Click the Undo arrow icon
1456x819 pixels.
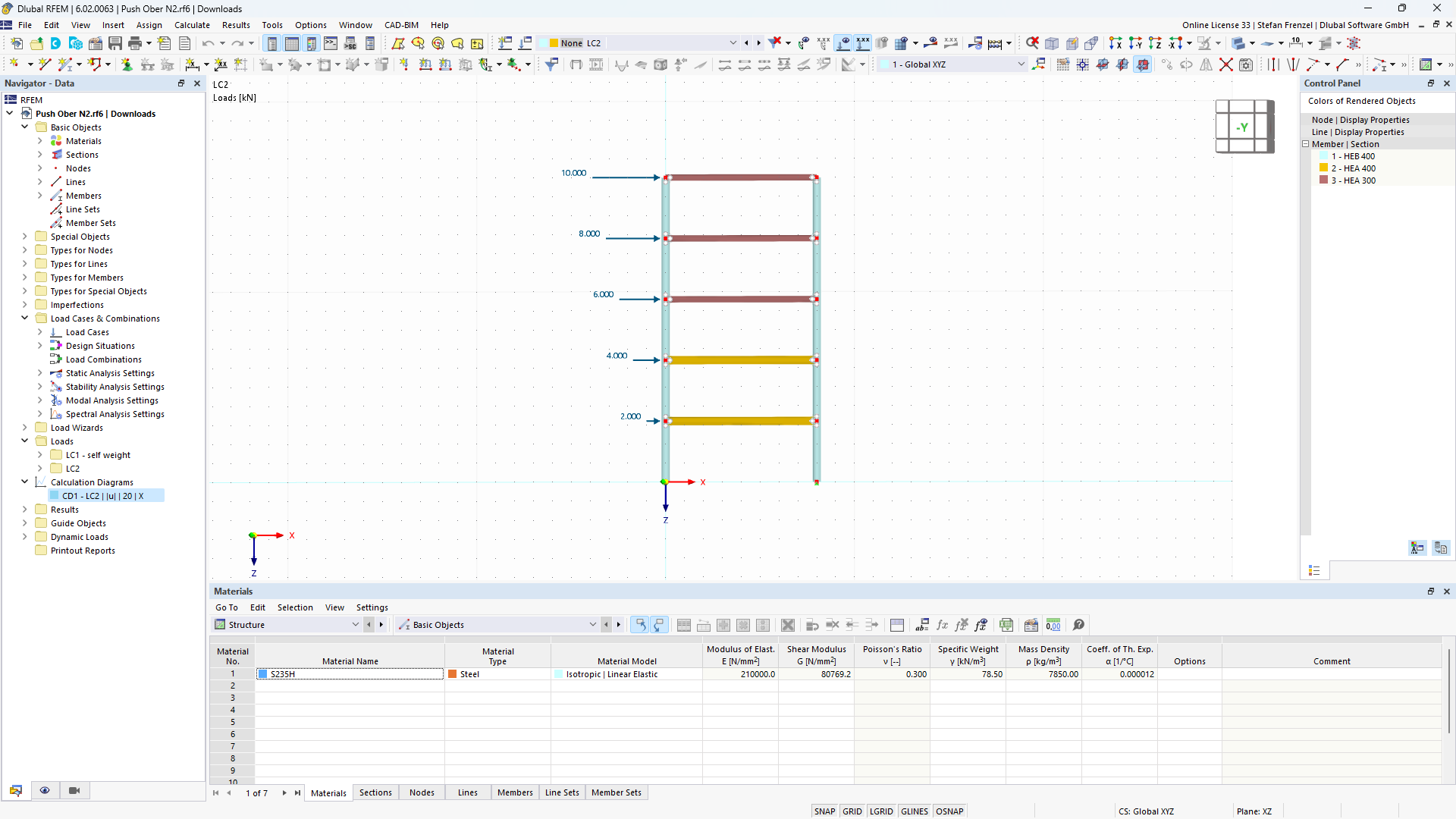(208, 43)
